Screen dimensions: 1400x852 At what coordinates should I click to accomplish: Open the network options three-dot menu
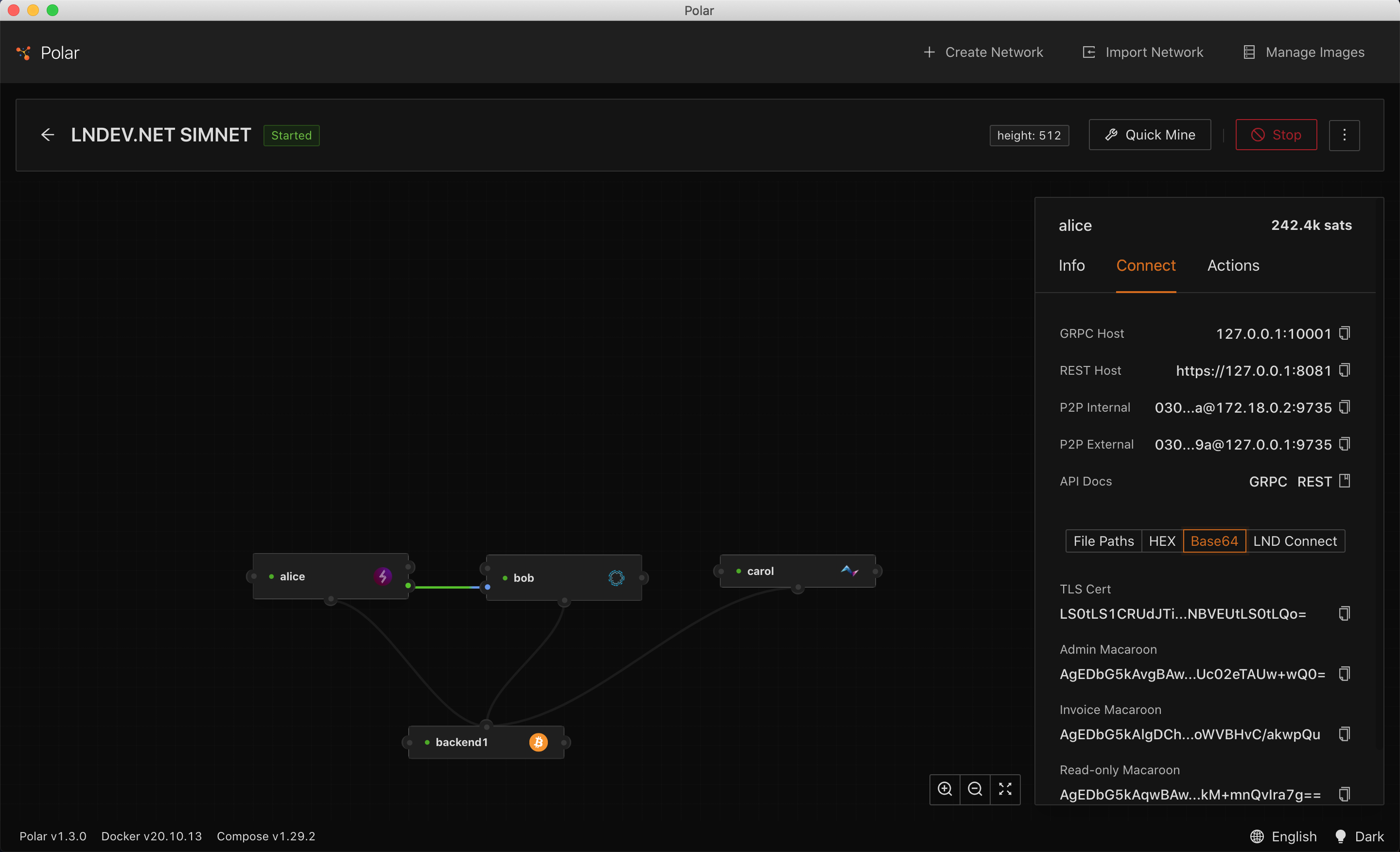1344,135
